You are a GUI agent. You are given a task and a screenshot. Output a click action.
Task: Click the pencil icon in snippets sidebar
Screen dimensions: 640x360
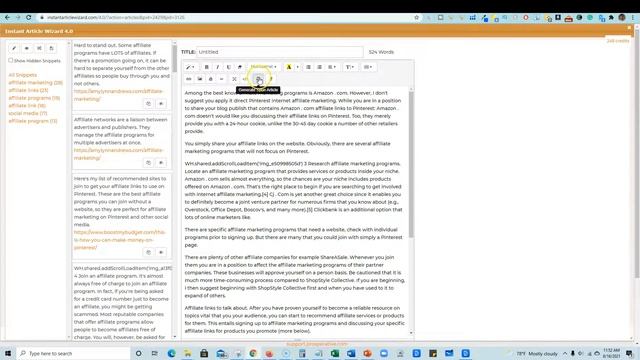click(x=14, y=48)
